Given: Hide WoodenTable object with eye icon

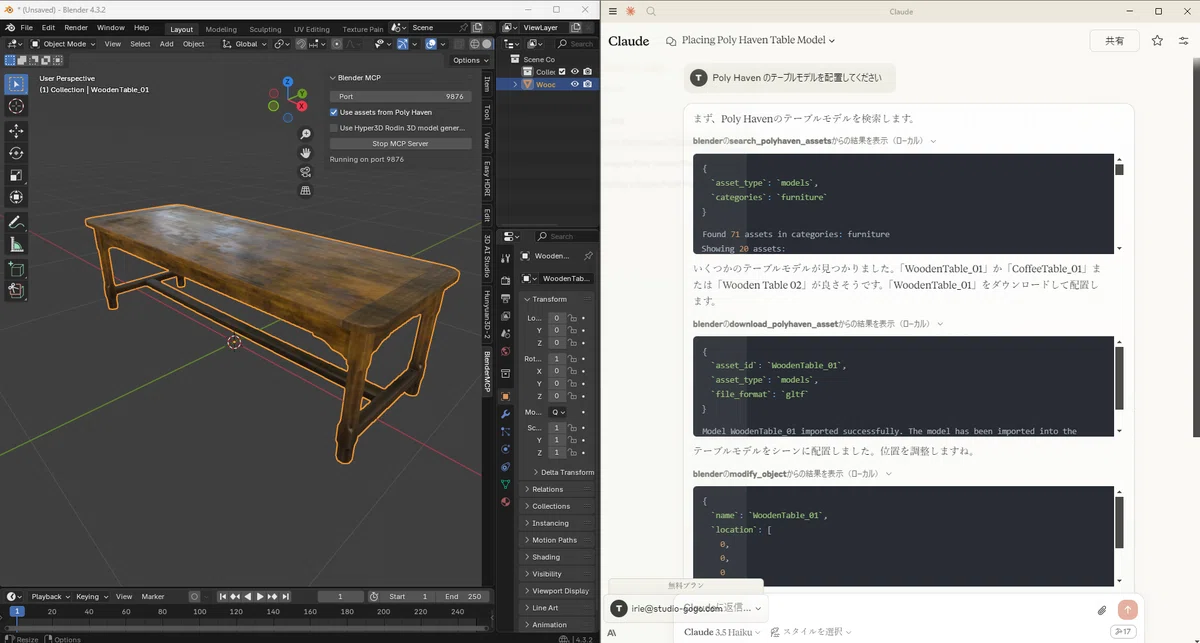Looking at the screenshot, I should 575,85.
